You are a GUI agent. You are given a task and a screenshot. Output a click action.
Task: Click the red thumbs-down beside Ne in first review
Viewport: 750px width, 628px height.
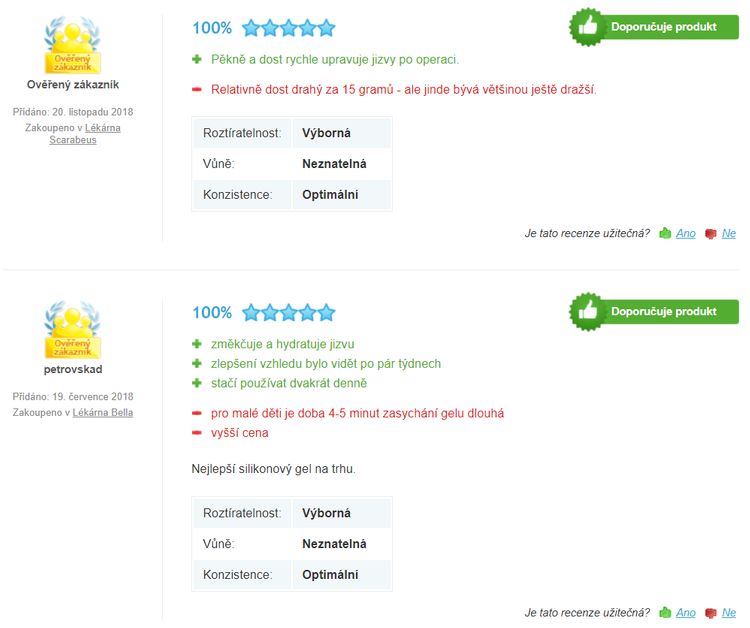[x=711, y=234]
